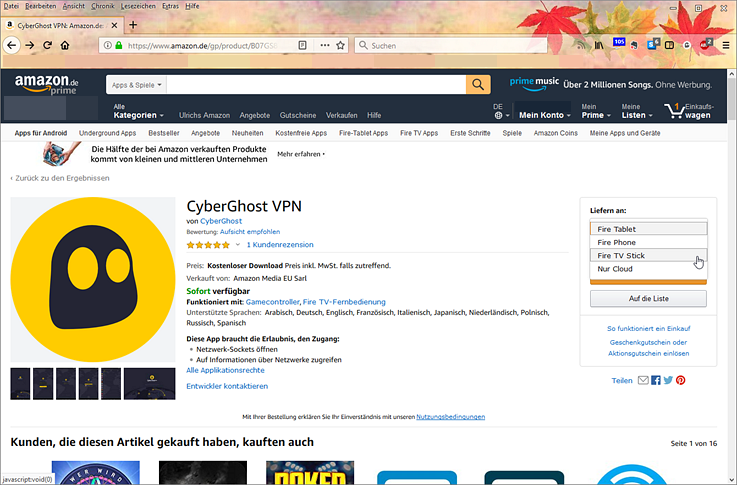This screenshot has width=737, height=485.
Task: Open a new browser tab
Action: (x=133, y=25)
